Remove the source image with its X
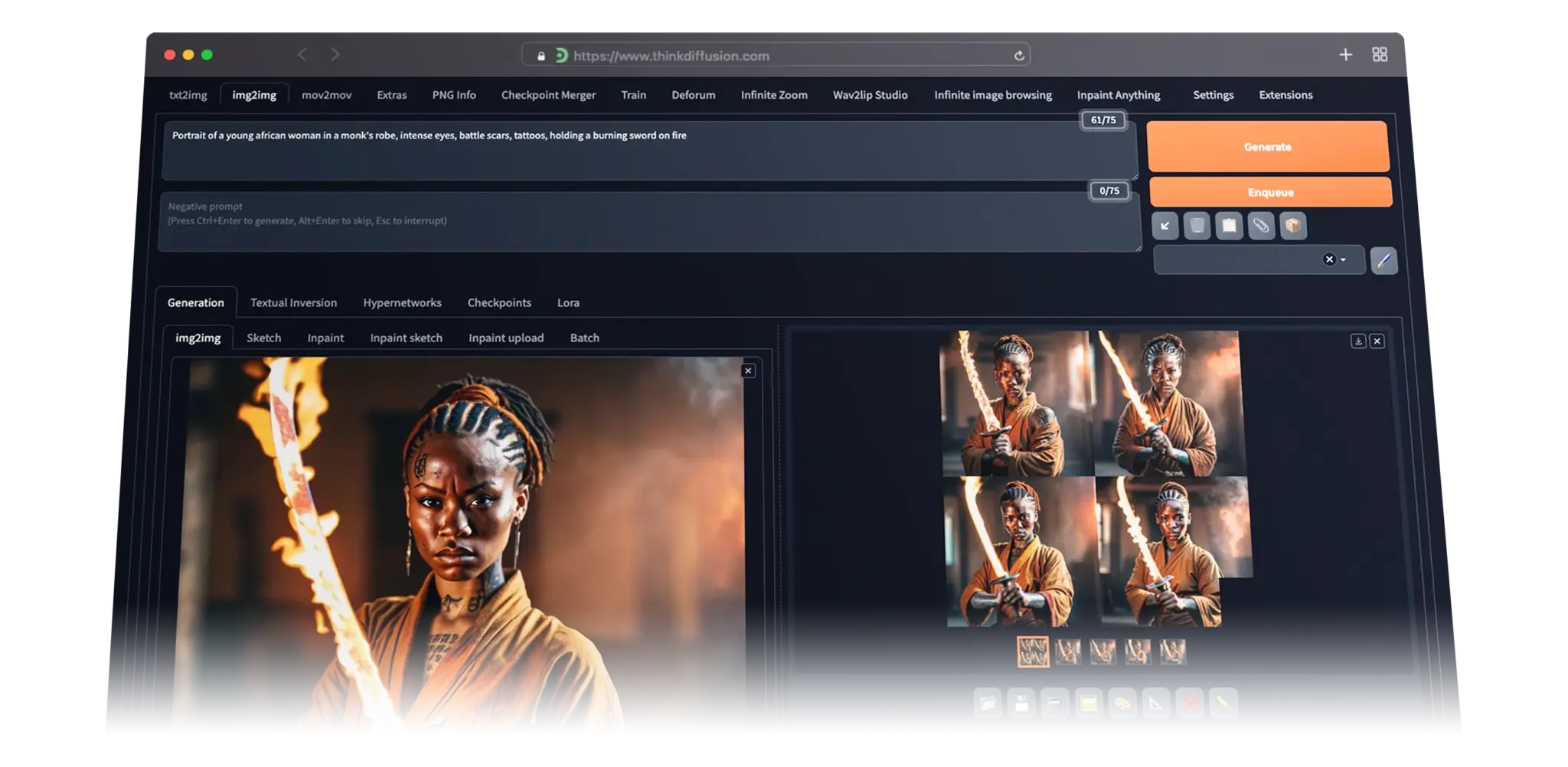 tap(748, 370)
